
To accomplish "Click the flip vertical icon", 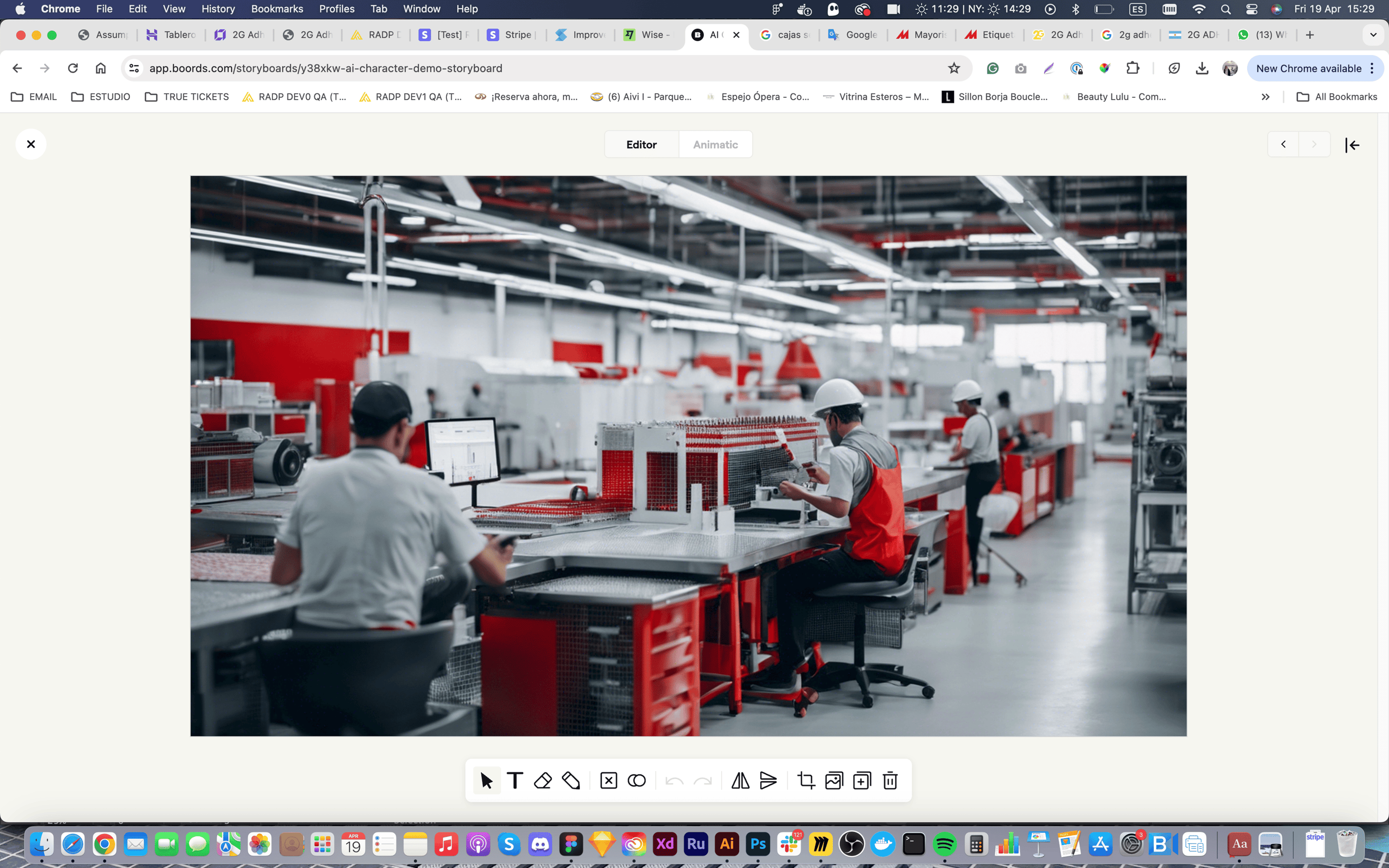I will [768, 780].
